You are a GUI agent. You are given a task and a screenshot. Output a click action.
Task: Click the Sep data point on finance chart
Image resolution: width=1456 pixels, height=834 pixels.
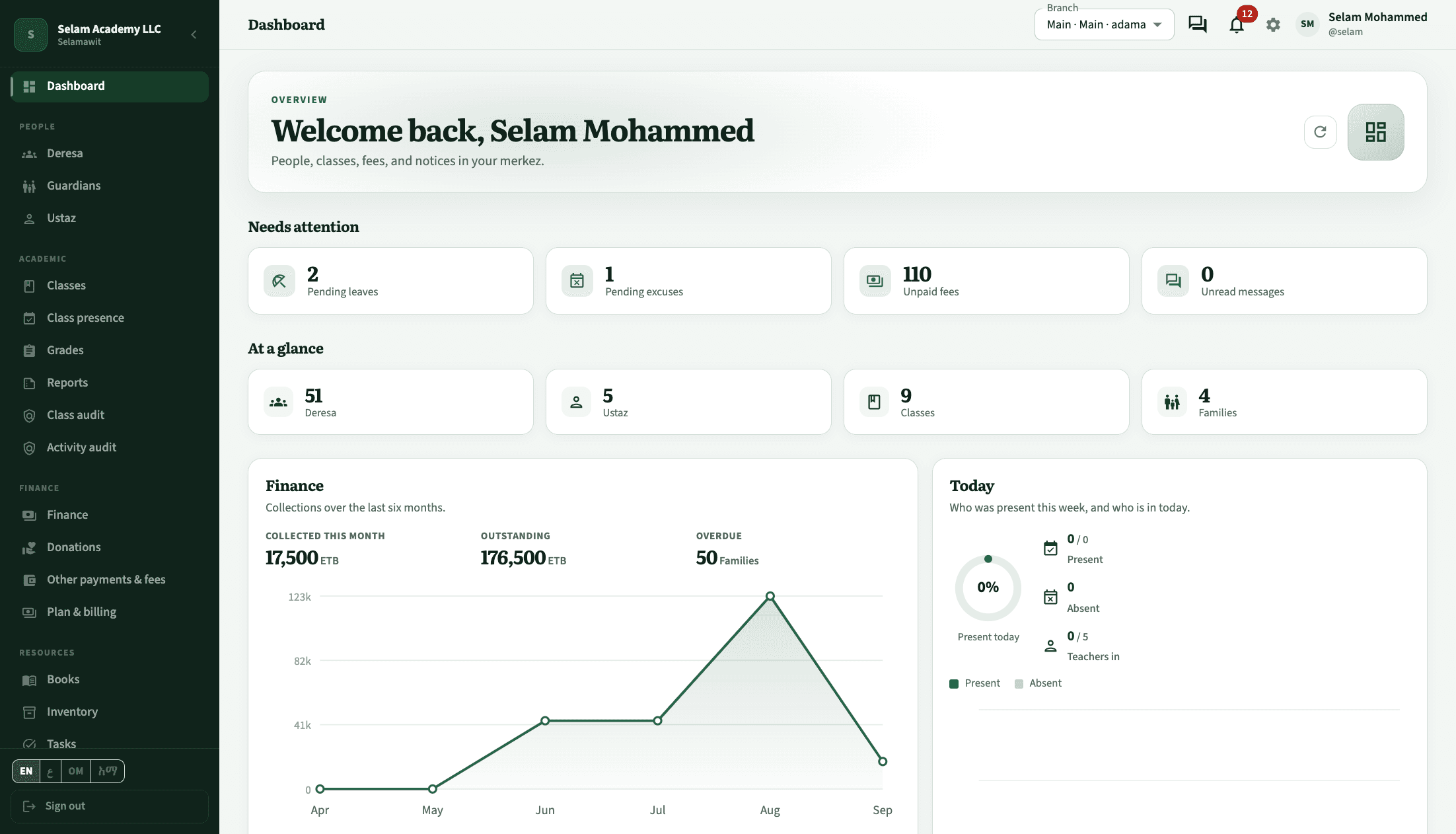point(883,761)
